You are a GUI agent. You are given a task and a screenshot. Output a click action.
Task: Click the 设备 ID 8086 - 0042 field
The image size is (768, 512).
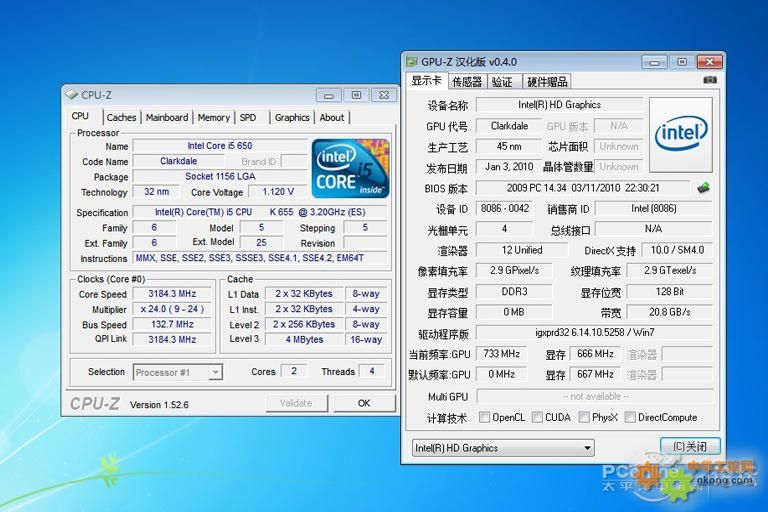tap(504, 209)
